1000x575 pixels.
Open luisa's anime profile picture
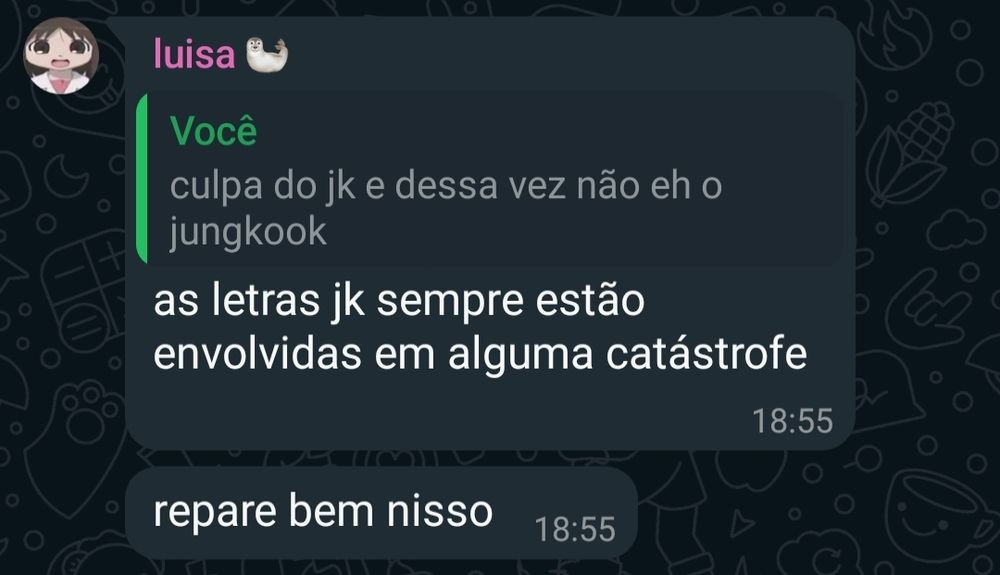pos(61,56)
